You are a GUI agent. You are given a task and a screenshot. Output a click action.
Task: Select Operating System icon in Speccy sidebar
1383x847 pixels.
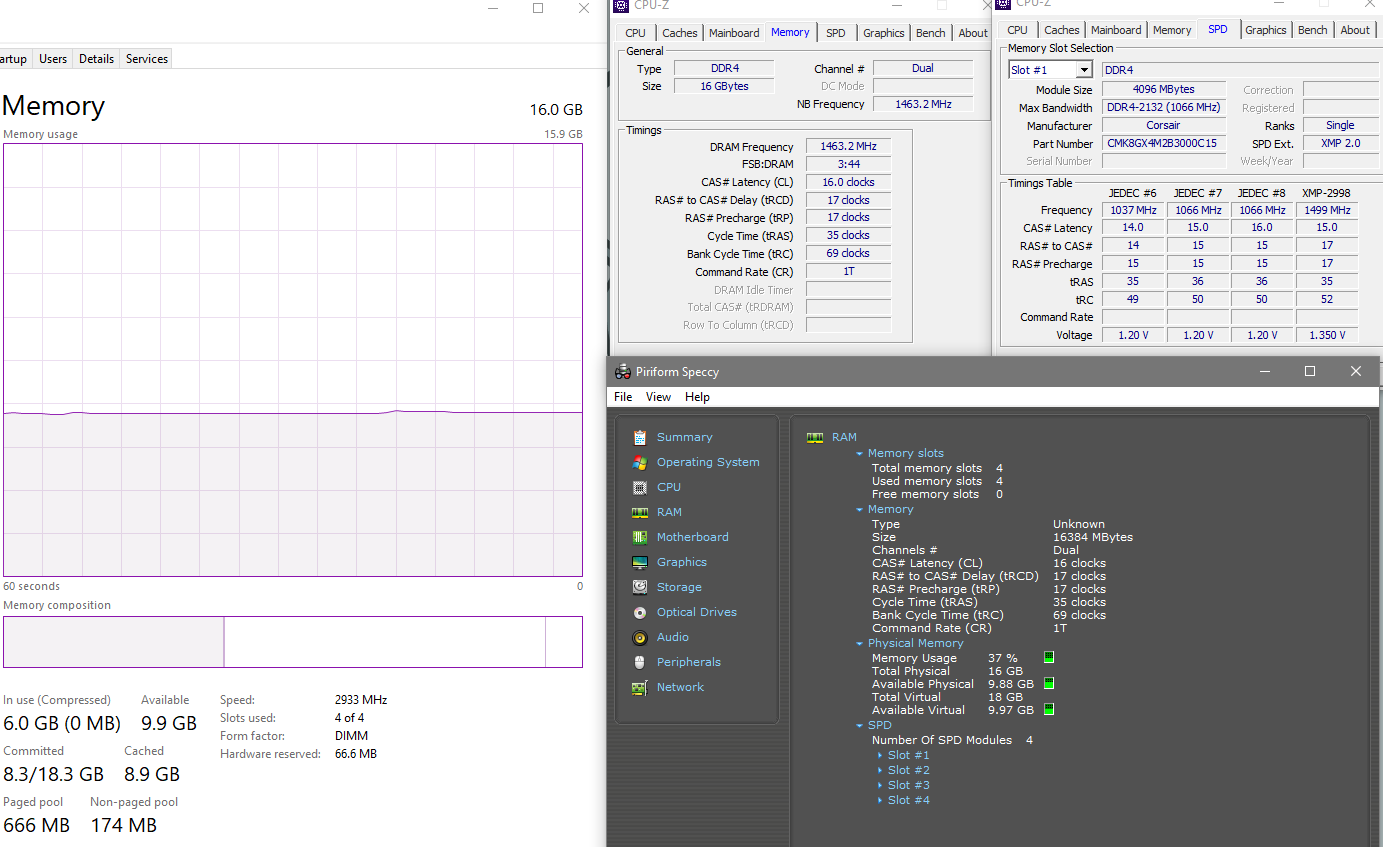tap(640, 462)
